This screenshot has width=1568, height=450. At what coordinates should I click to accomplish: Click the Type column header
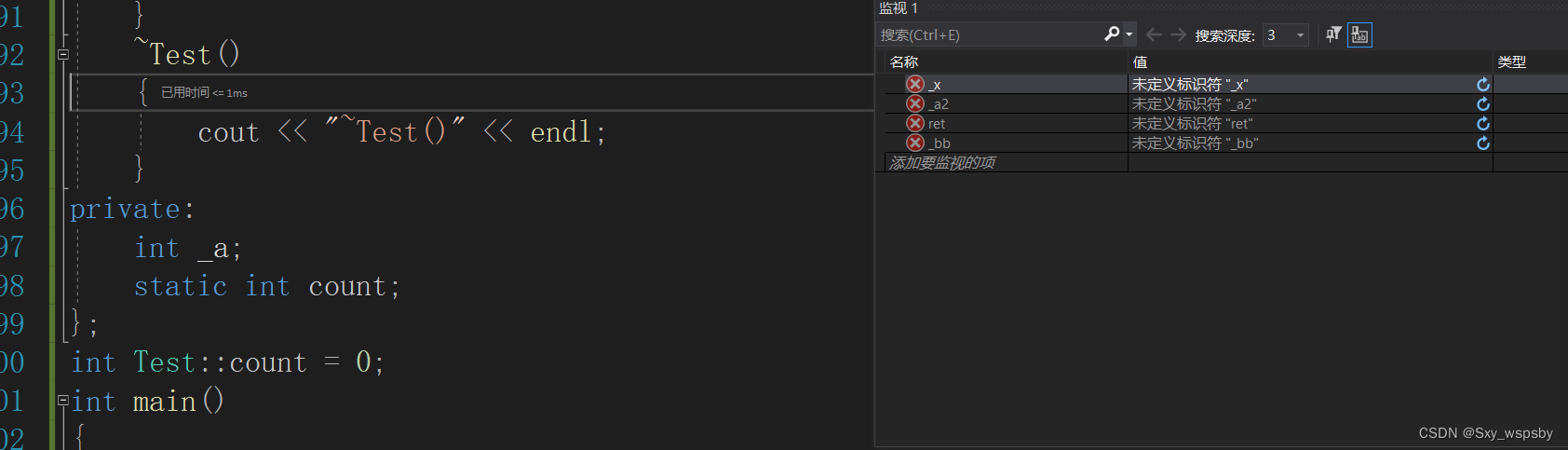click(1530, 61)
